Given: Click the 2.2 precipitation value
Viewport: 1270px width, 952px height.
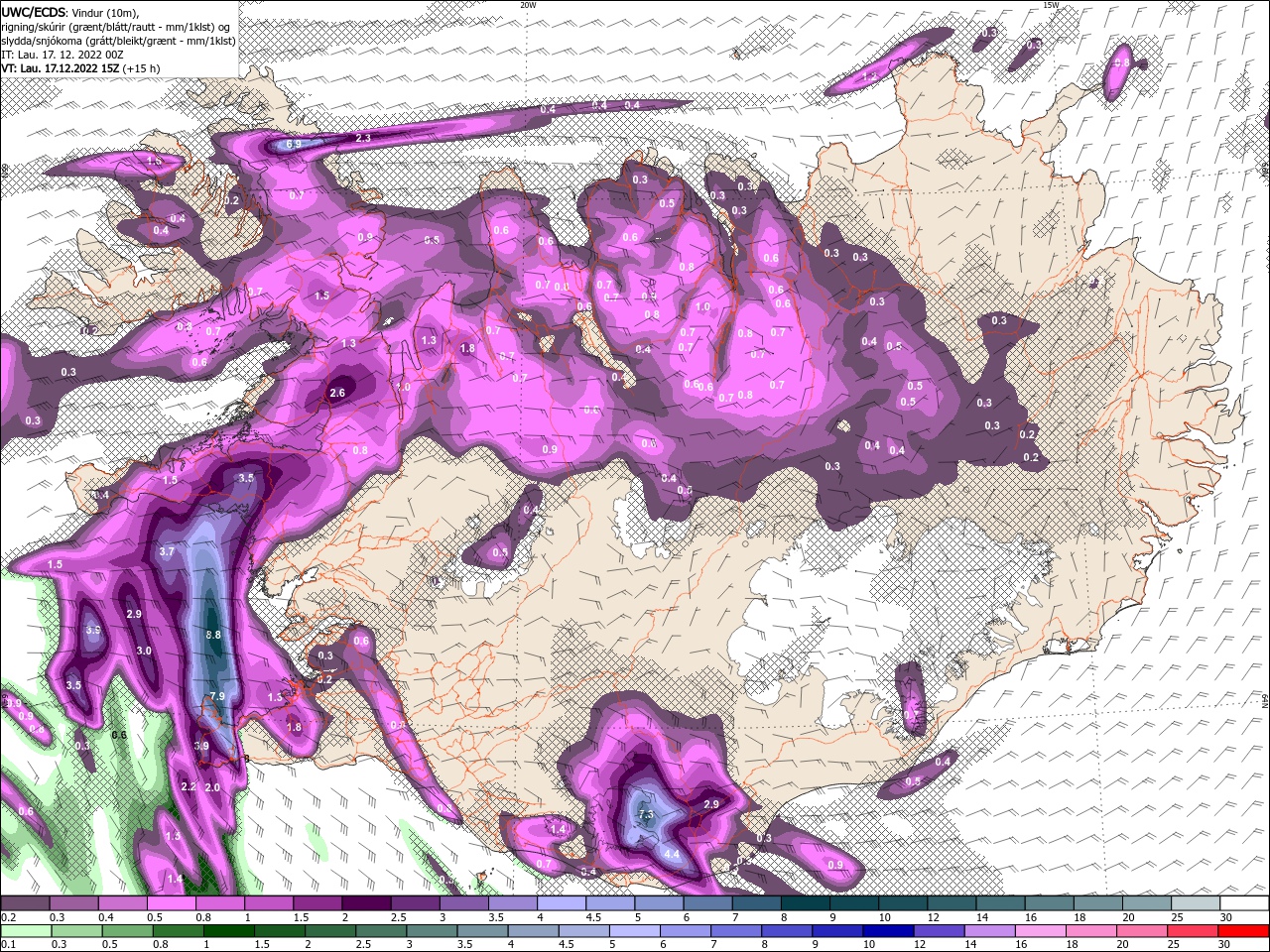Looking at the screenshot, I should [x=189, y=786].
